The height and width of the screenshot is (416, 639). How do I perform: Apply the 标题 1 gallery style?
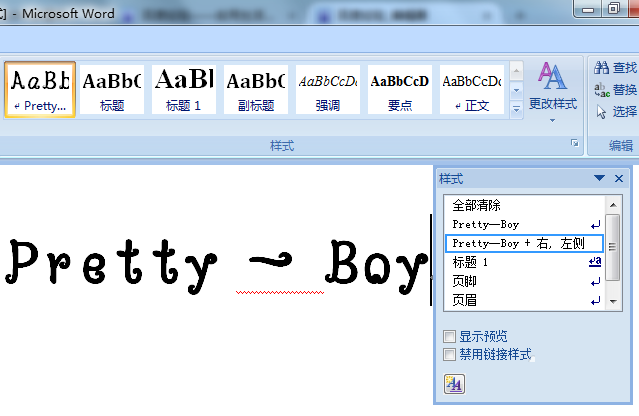184,89
